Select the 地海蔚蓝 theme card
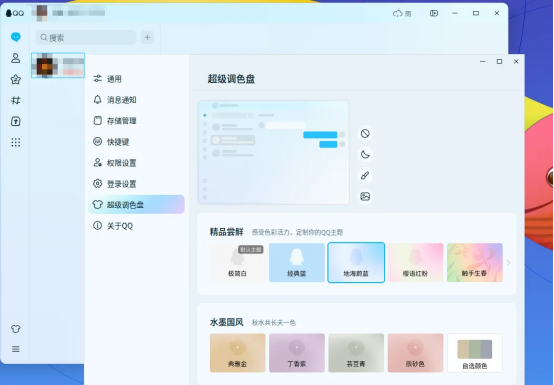 pyautogui.click(x=356, y=262)
